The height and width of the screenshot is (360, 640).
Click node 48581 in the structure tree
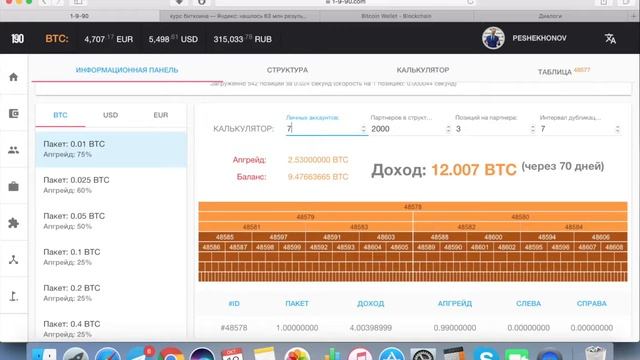[251, 227]
